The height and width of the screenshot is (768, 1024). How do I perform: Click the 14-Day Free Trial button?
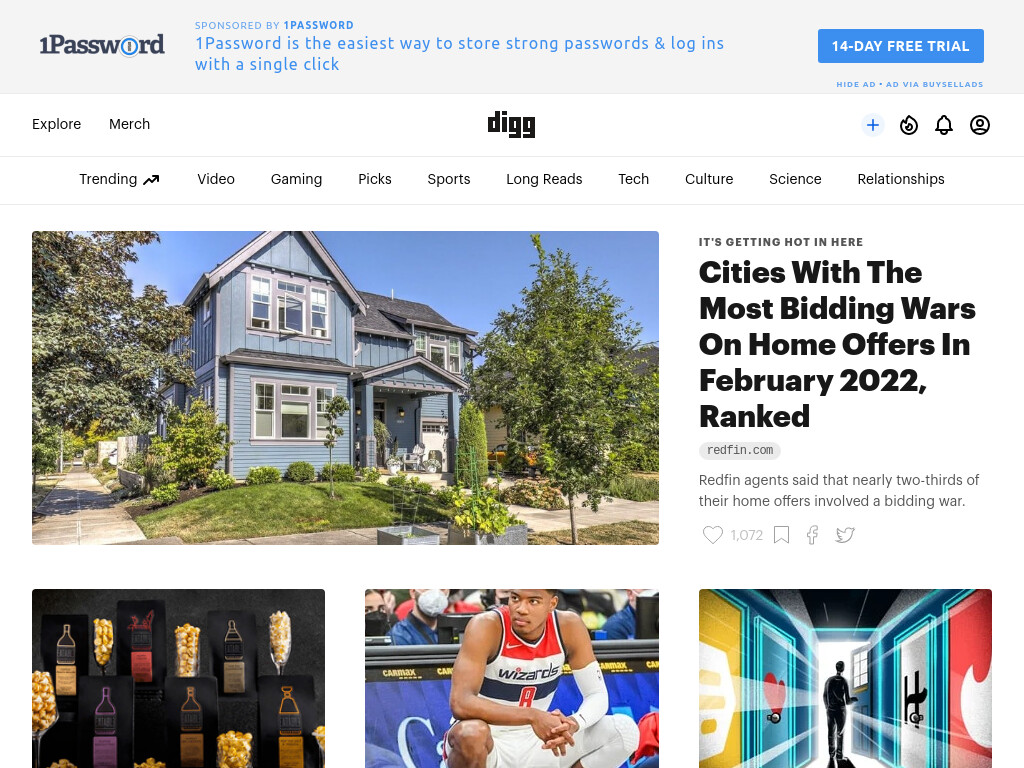901,46
